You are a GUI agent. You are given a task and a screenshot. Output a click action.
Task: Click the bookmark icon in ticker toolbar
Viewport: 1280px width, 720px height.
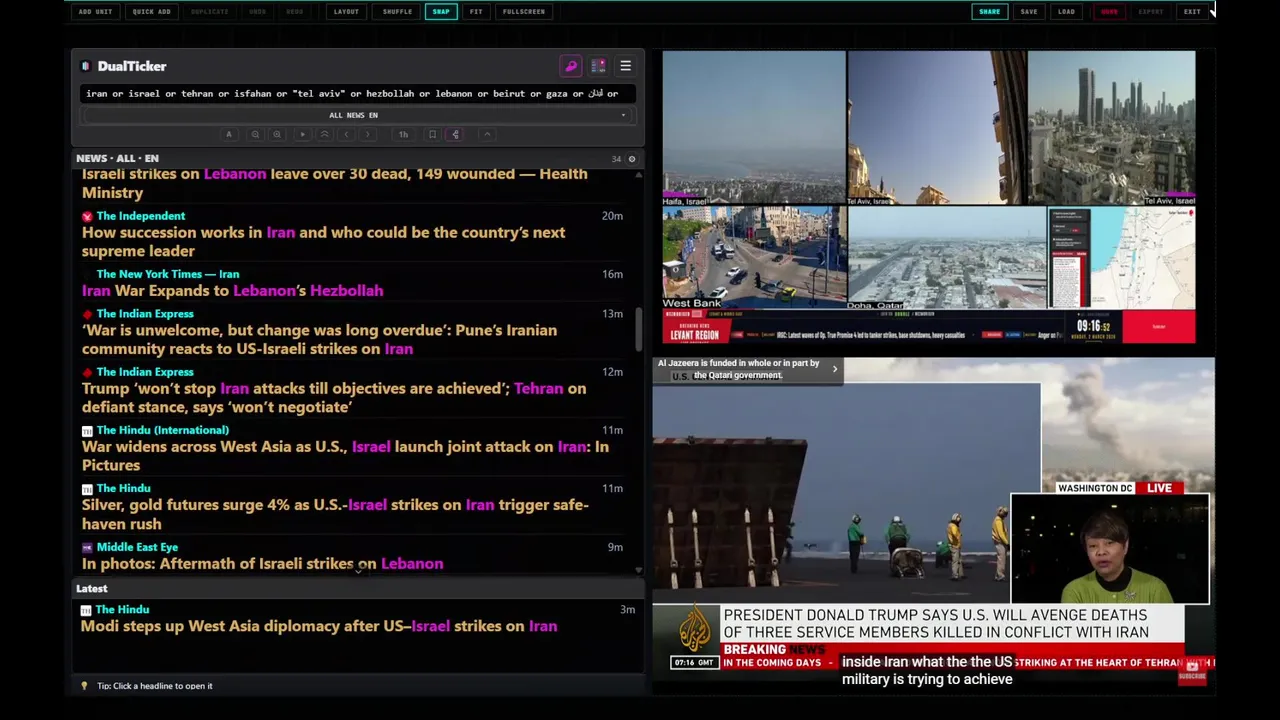point(432,134)
